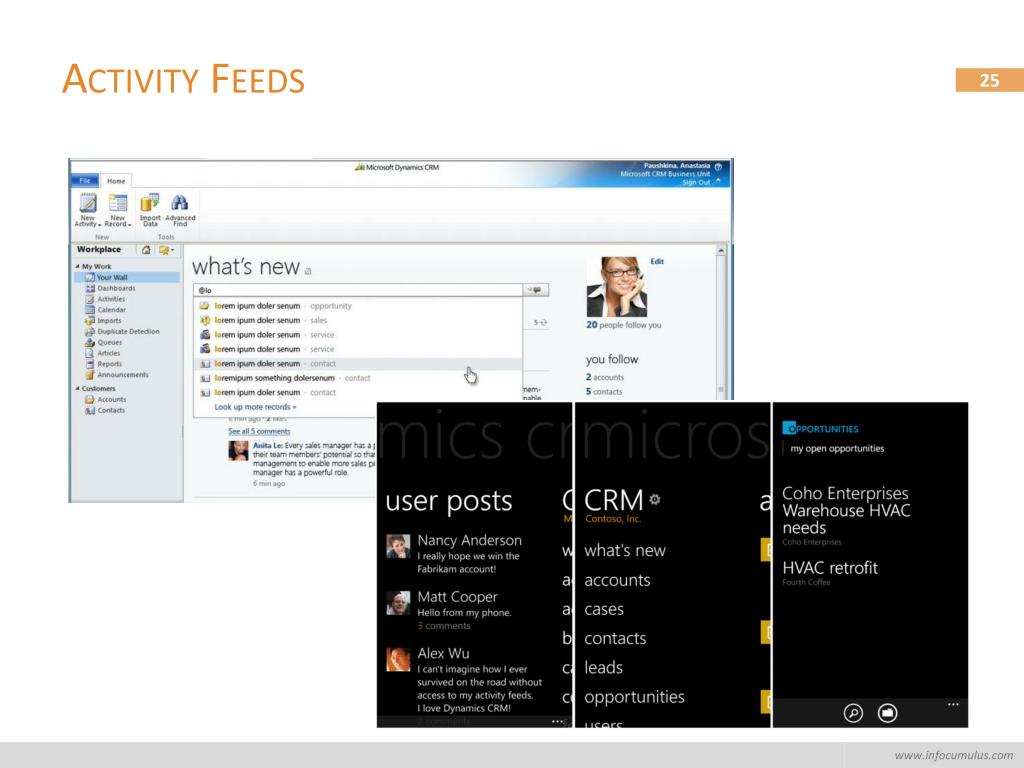
Task: Open Coho Enterprises Warehouse HVAC needs opportunity
Action: pos(846,515)
